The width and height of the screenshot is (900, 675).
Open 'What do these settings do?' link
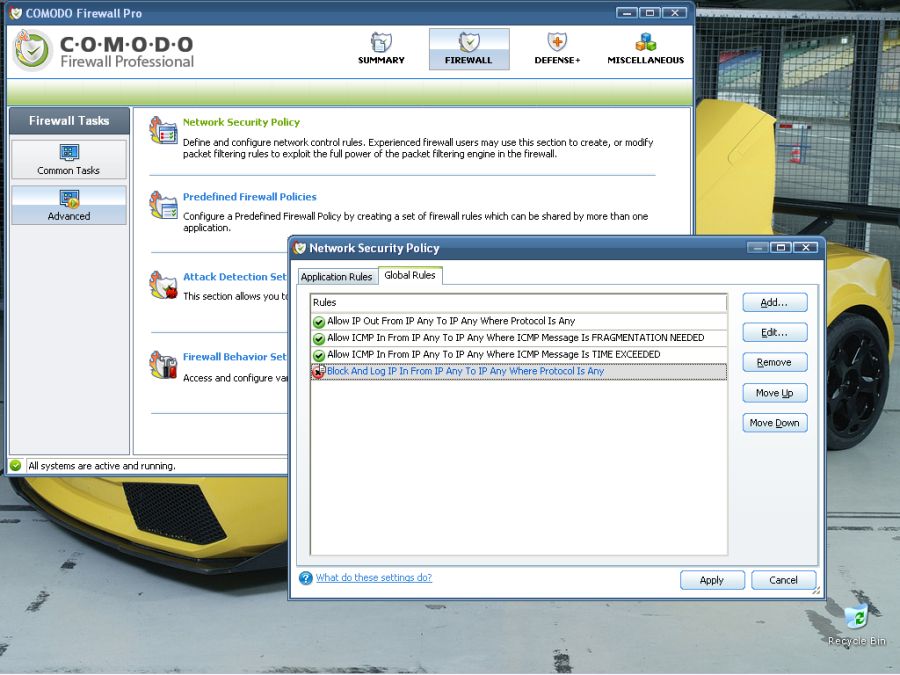click(x=374, y=577)
